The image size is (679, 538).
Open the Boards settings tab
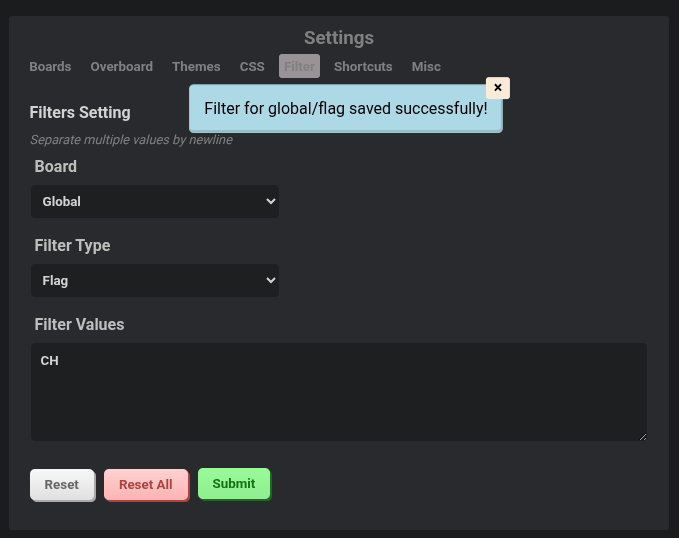pyautogui.click(x=50, y=67)
